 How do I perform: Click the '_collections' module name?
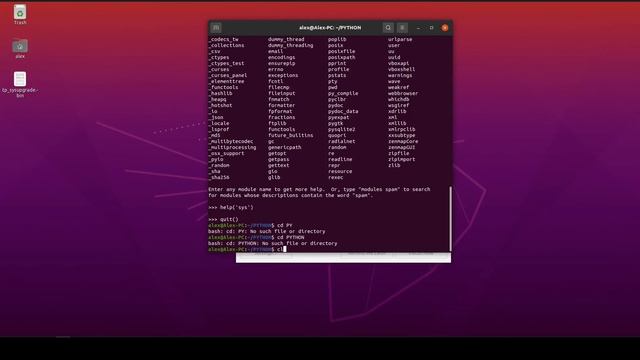(x=227, y=46)
